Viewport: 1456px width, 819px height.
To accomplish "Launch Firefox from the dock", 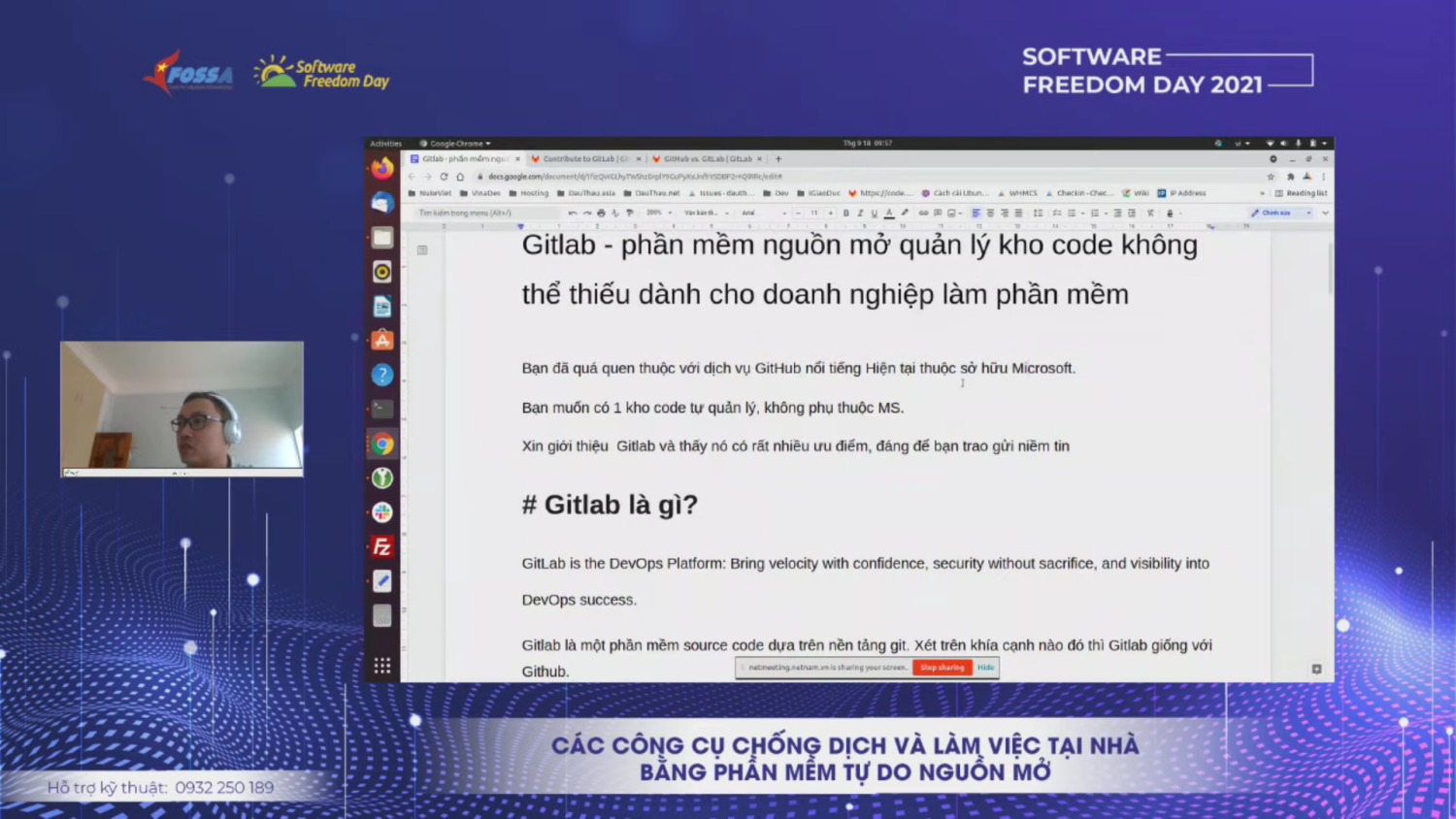I will pyautogui.click(x=382, y=168).
